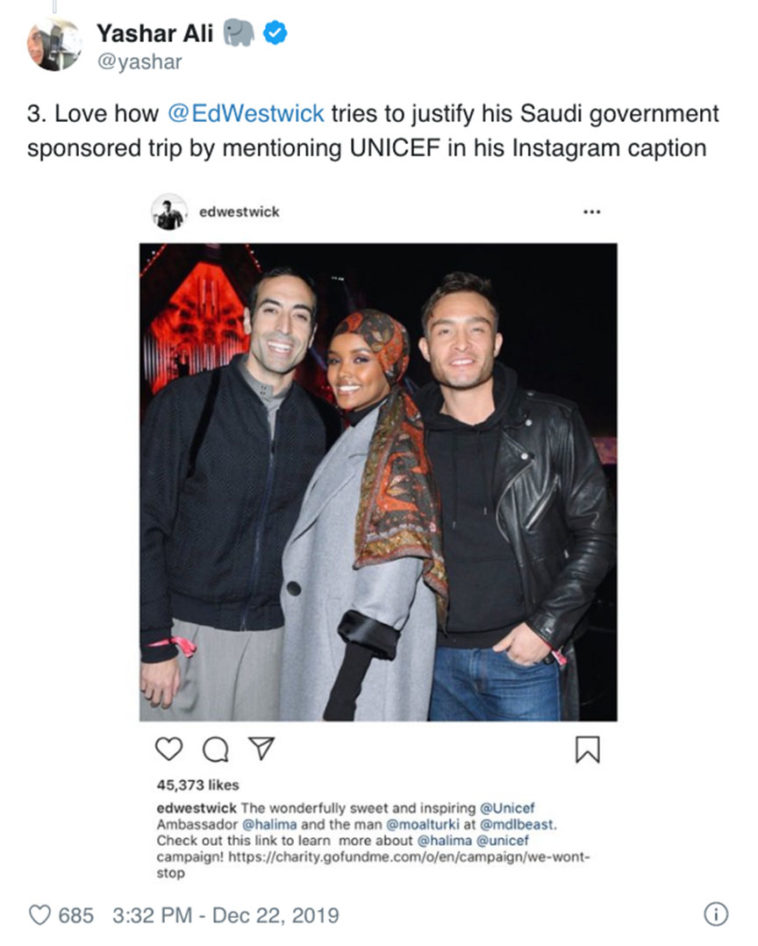The height and width of the screenshot is (946, 758).
Task: Open the @mdlbeast mention in caption
Action: coord(518,824)
